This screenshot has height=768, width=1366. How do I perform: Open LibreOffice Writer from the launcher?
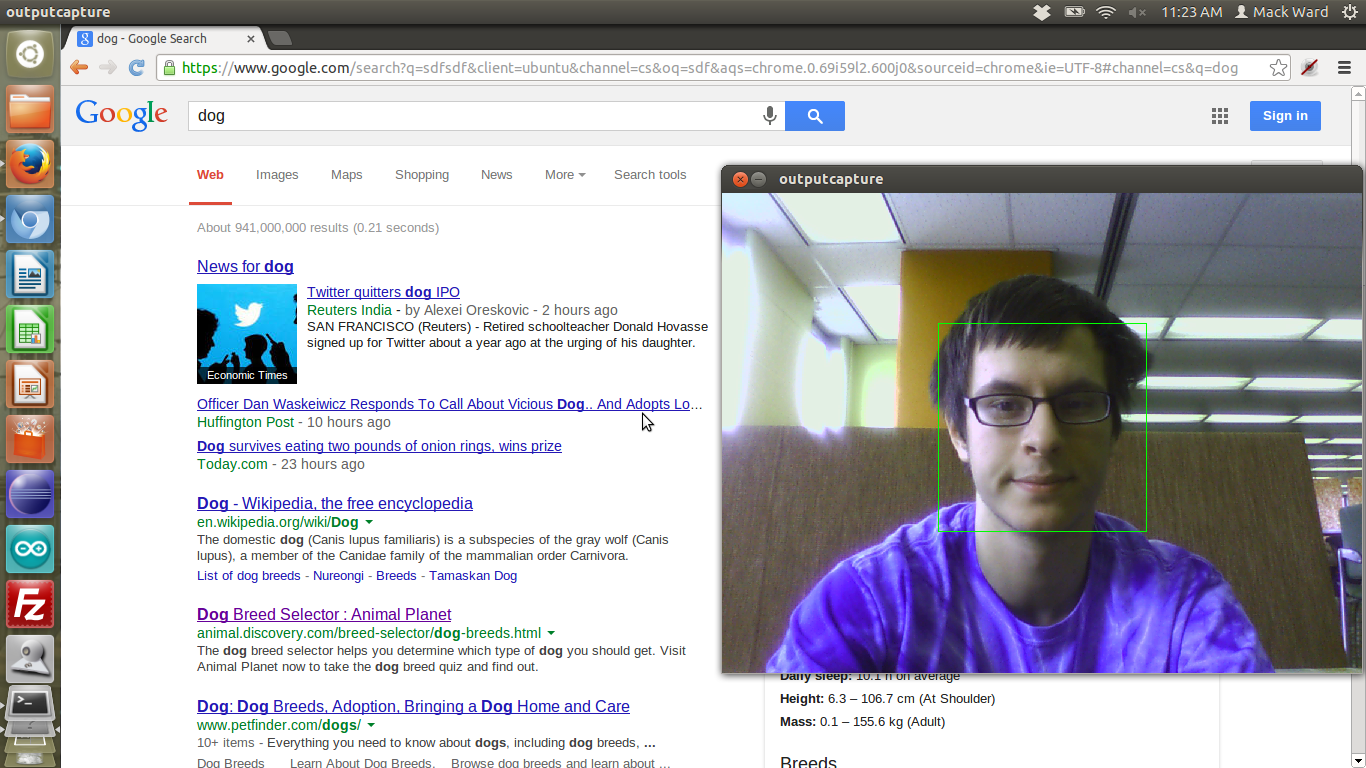30,274
